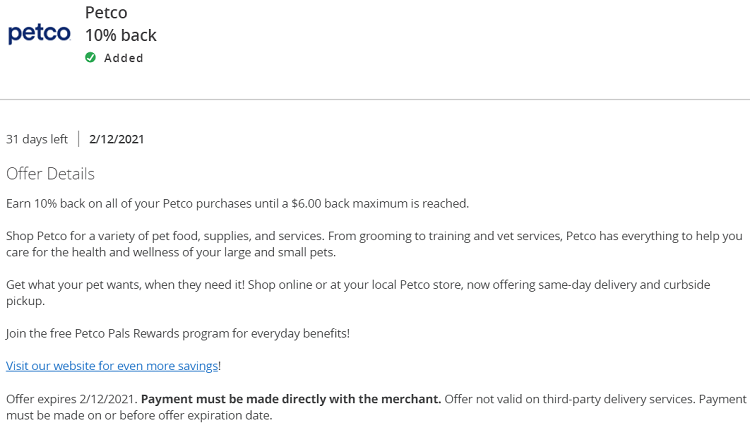Click the Petco logo image
Viewport: 750px width, 423px height.
[x=39, y=34]
